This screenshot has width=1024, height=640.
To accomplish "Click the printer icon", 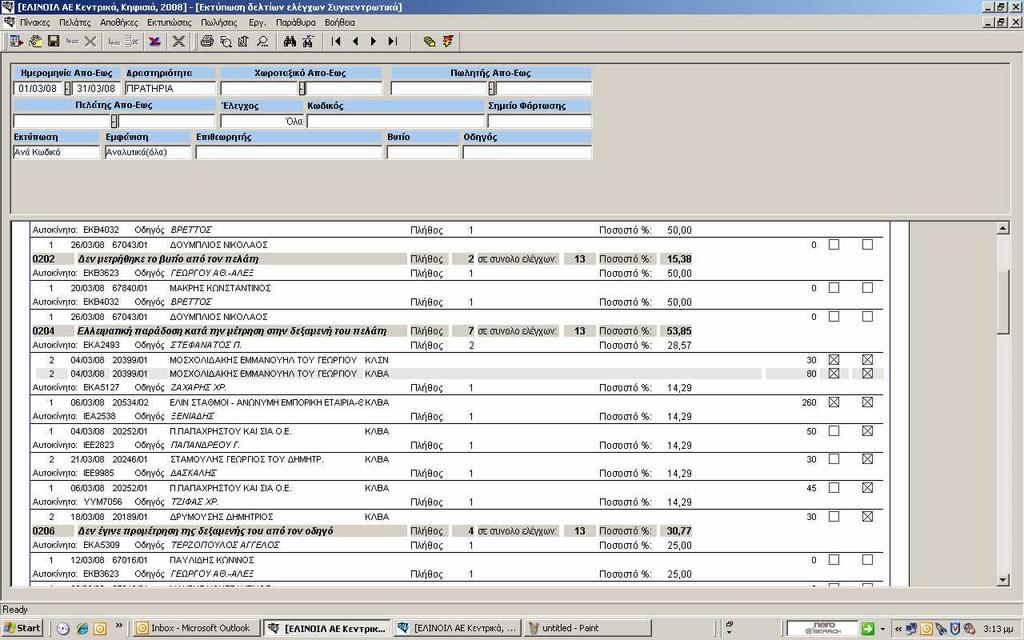I will click(x=207, y=41).
